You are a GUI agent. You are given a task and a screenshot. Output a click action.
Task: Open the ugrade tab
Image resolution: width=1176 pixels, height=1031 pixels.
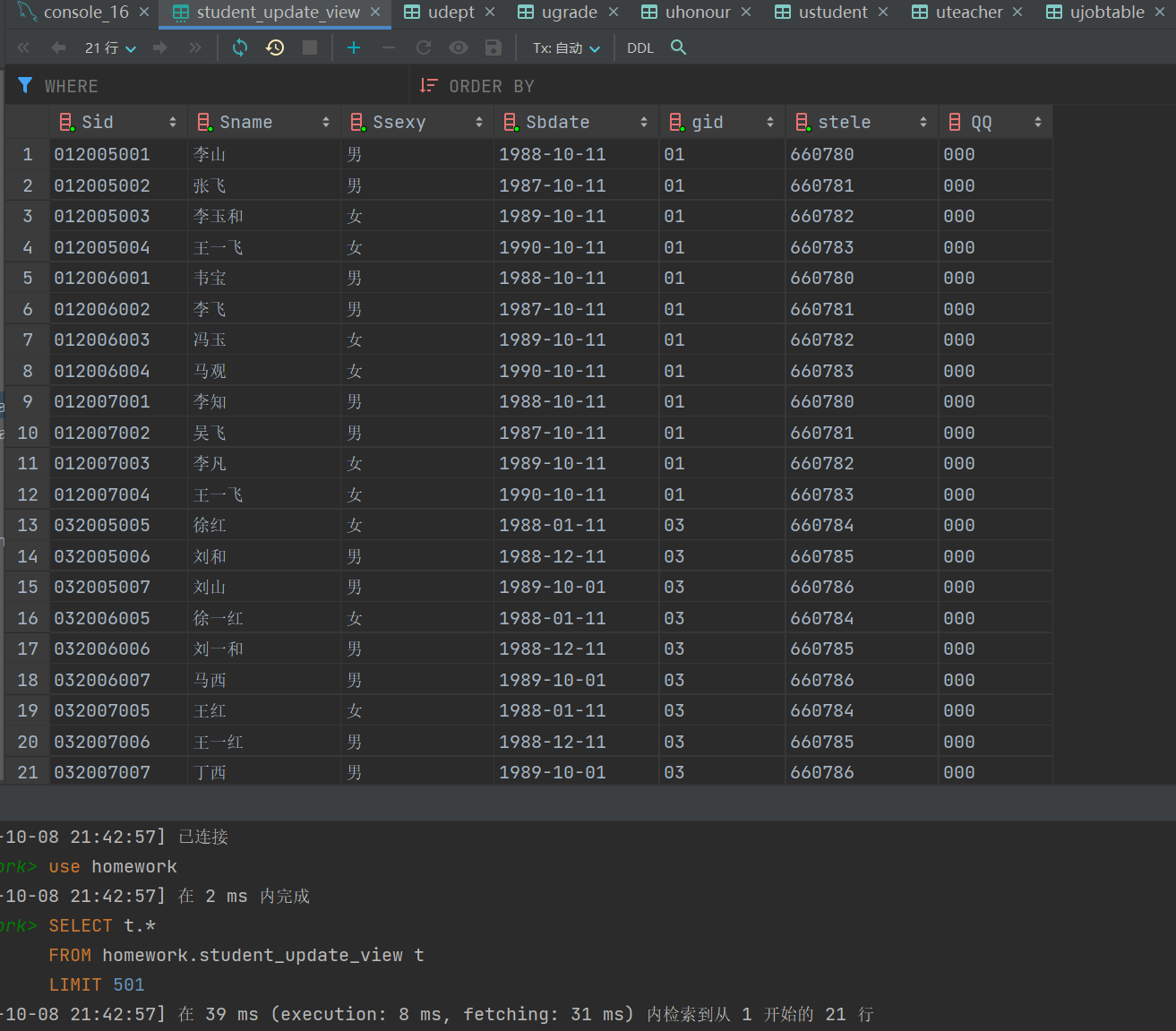click(x=569, y=13)
